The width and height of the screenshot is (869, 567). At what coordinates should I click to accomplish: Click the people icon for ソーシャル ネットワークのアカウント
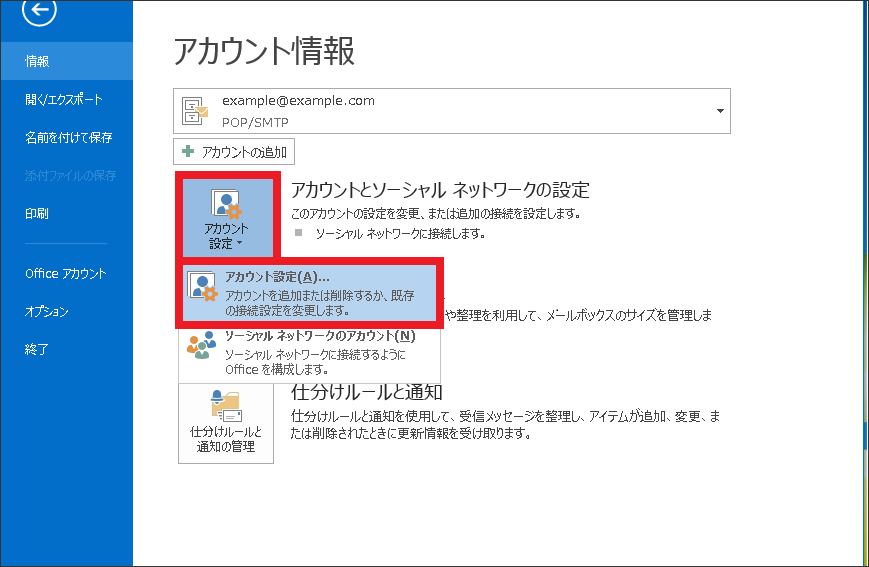click(x=201, y=346)
